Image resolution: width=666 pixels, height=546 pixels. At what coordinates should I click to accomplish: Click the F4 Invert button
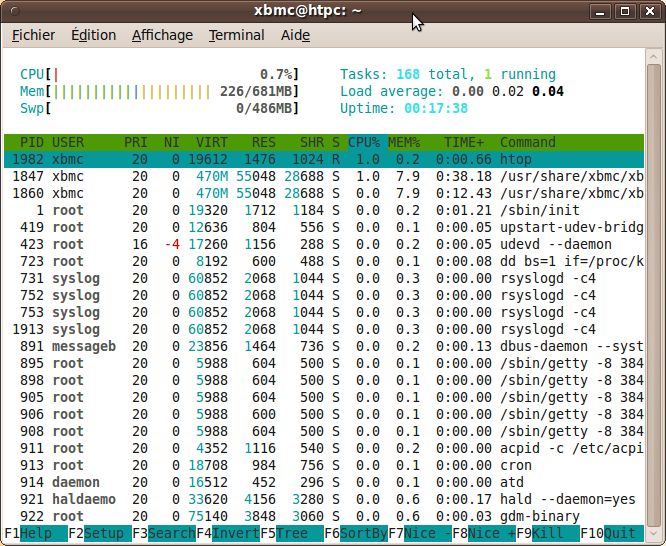pyautogui.click(x=228, y=533)
